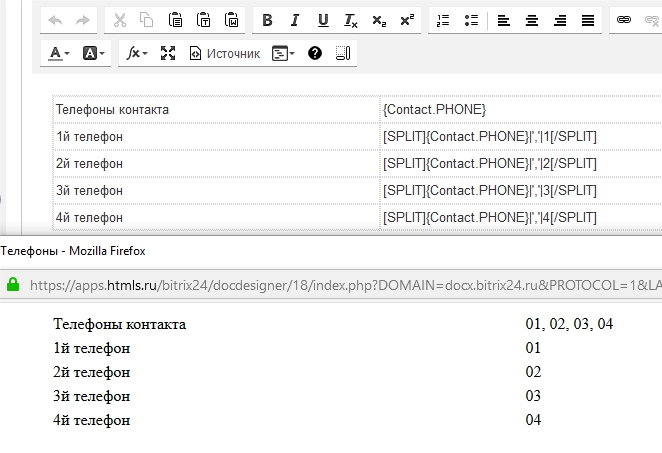Maximize the editor area
Image resolution: width=662 pixels, height=453 pixels.
168,53
